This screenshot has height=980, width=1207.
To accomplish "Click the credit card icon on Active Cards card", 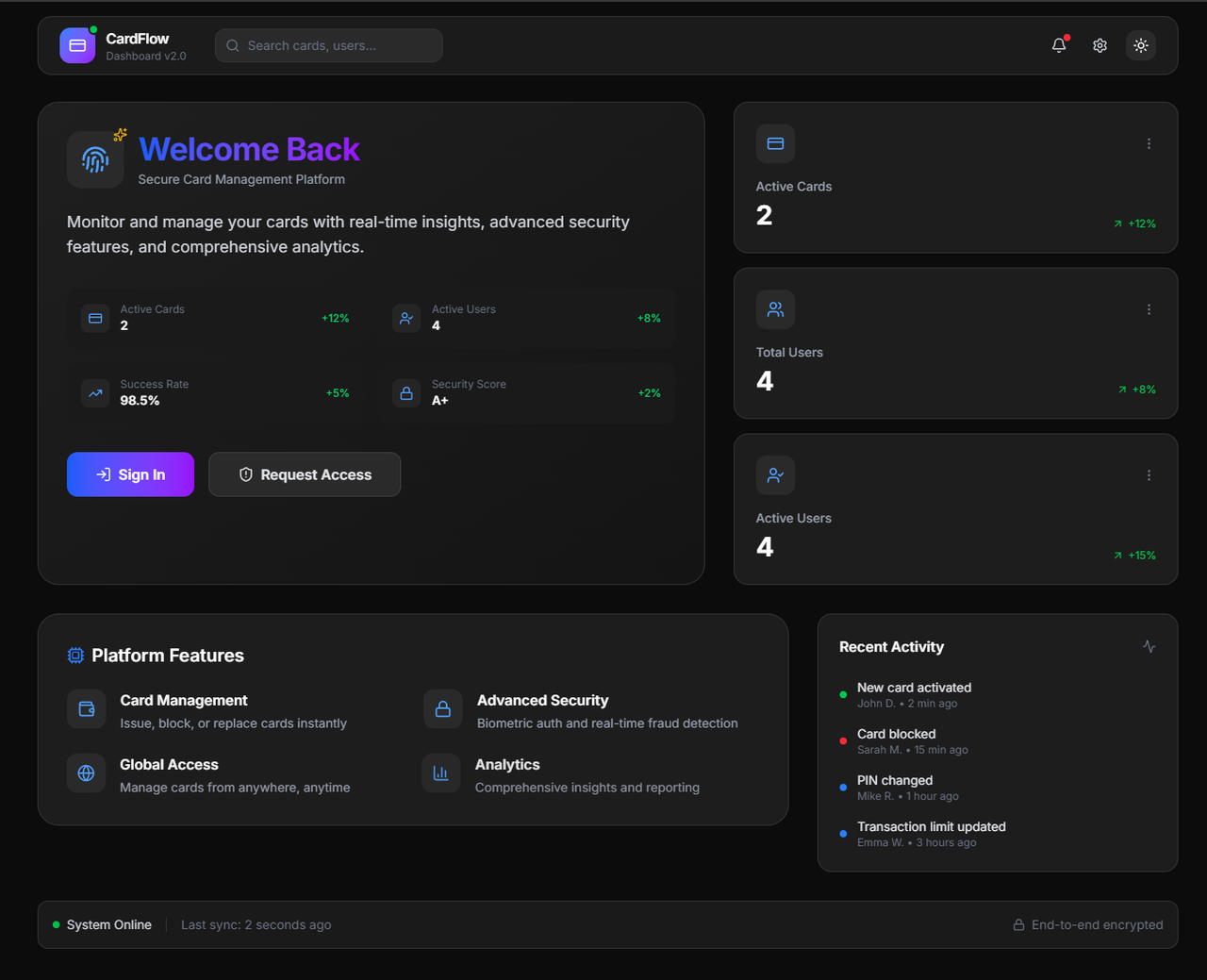I will [x=775, y=143].
